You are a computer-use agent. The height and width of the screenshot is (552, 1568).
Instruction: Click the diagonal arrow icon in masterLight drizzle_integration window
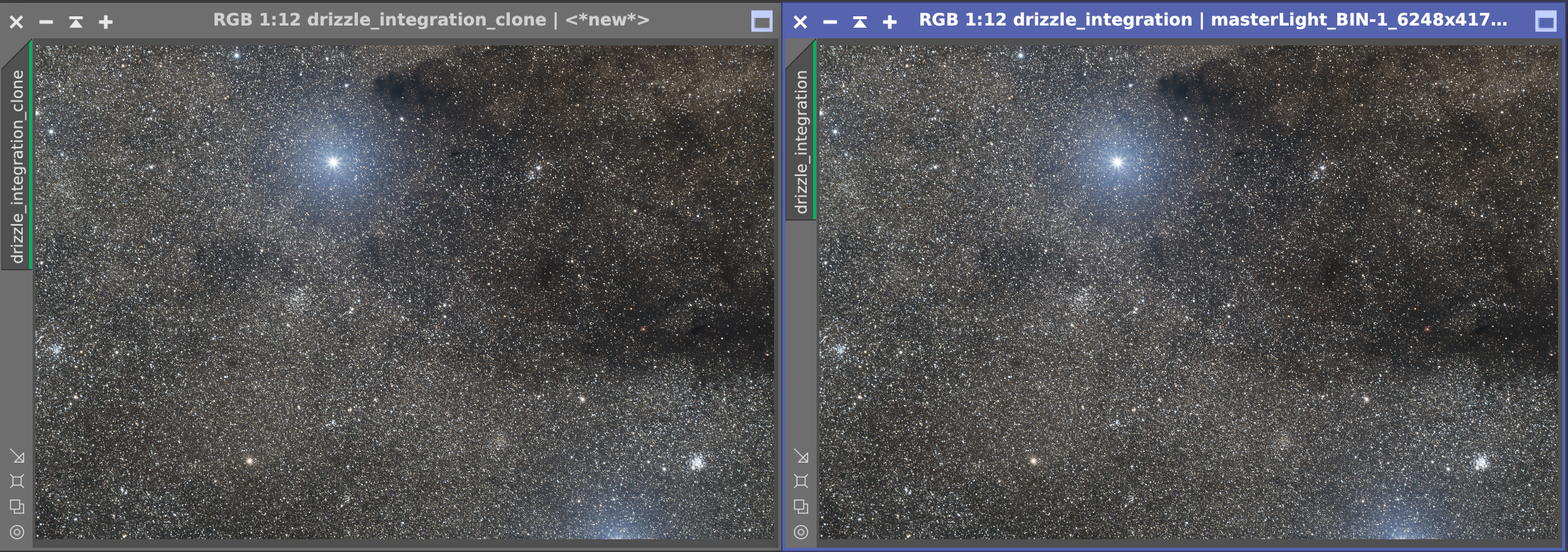tap(801, 456)
